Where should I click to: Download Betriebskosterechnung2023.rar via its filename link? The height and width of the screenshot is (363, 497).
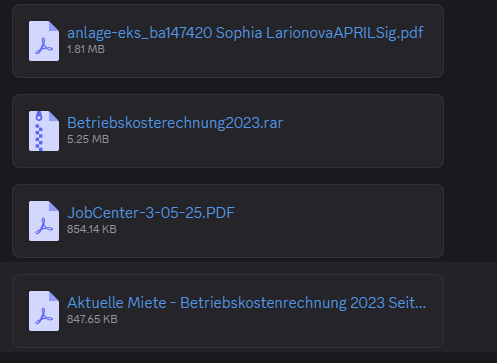click(x=175, y=123)
